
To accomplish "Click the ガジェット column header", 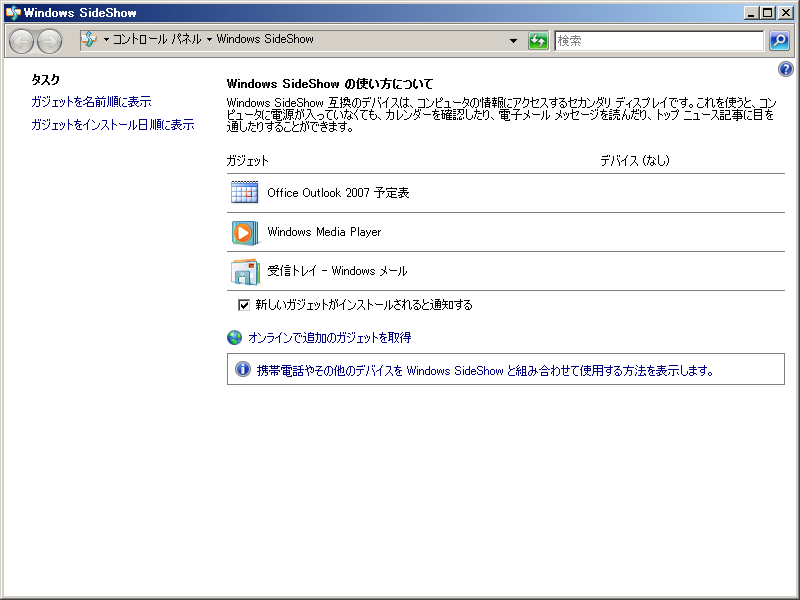I will [247, 161].
